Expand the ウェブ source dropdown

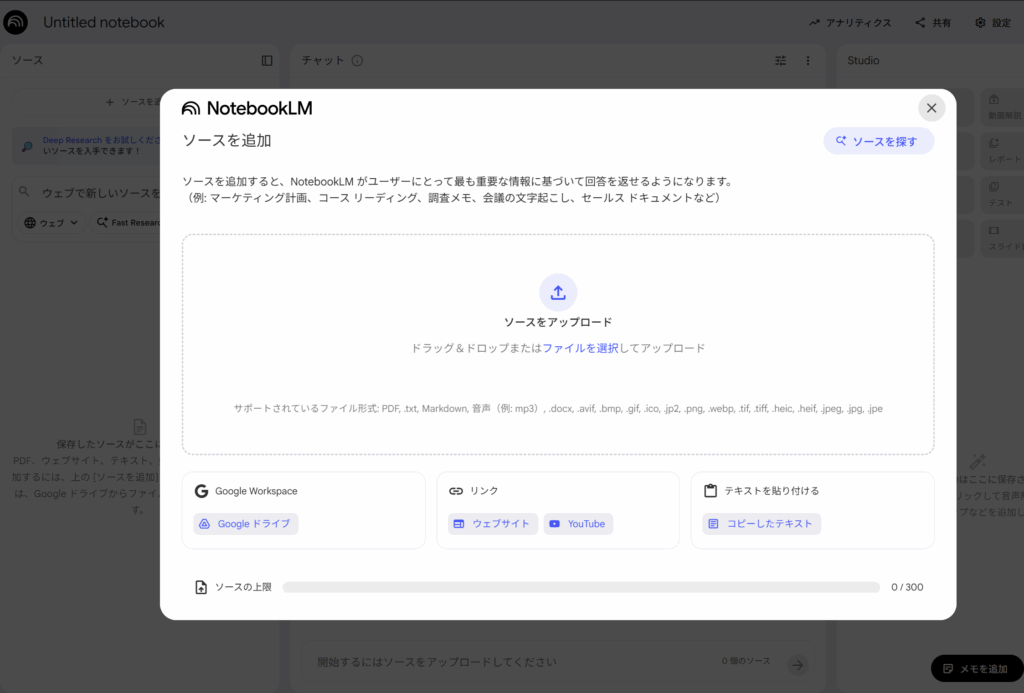pos(51,222)
